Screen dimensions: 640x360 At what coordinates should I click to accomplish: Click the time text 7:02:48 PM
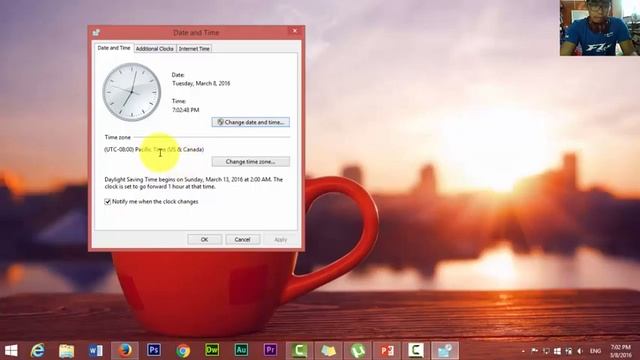point(186,110)
